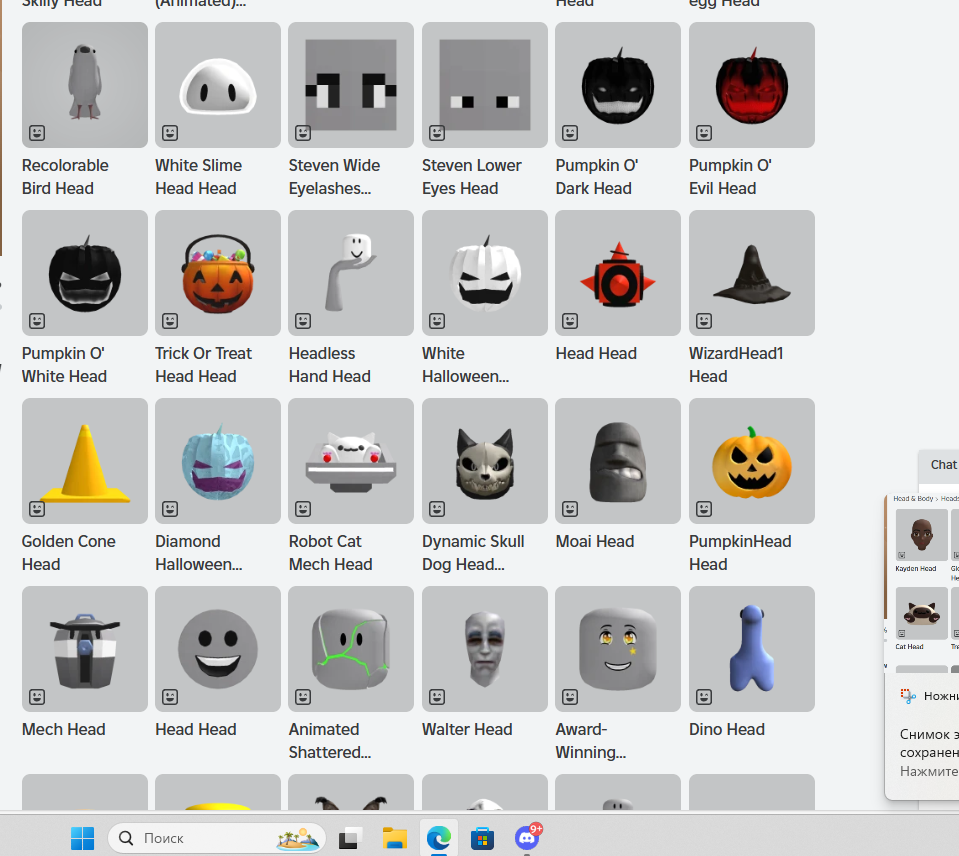
Task: Click the 'Trick Or Treat Head Head' label
Action: pos(204,365)
